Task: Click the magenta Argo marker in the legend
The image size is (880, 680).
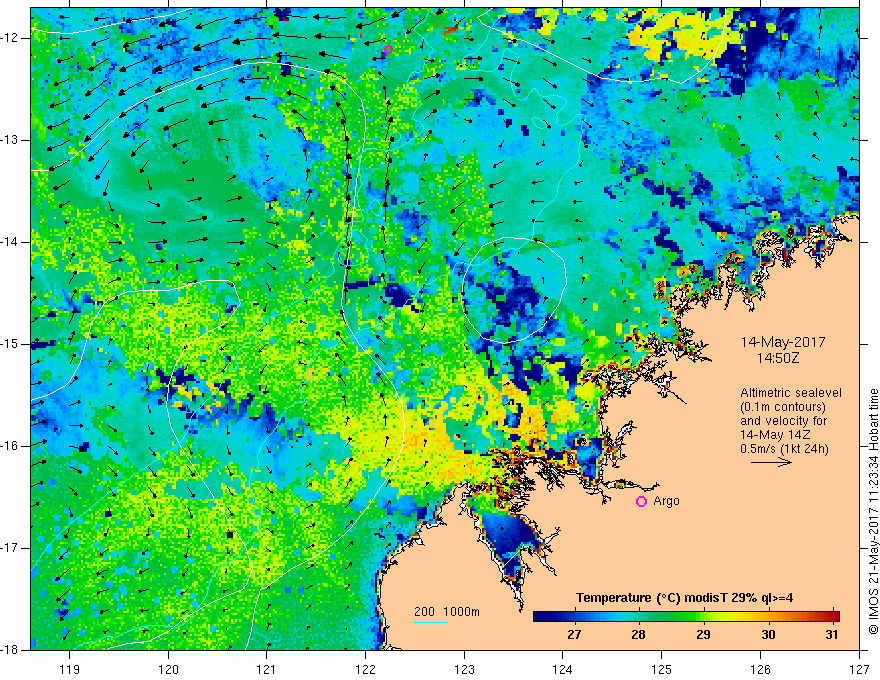Action: coord(641,501)
